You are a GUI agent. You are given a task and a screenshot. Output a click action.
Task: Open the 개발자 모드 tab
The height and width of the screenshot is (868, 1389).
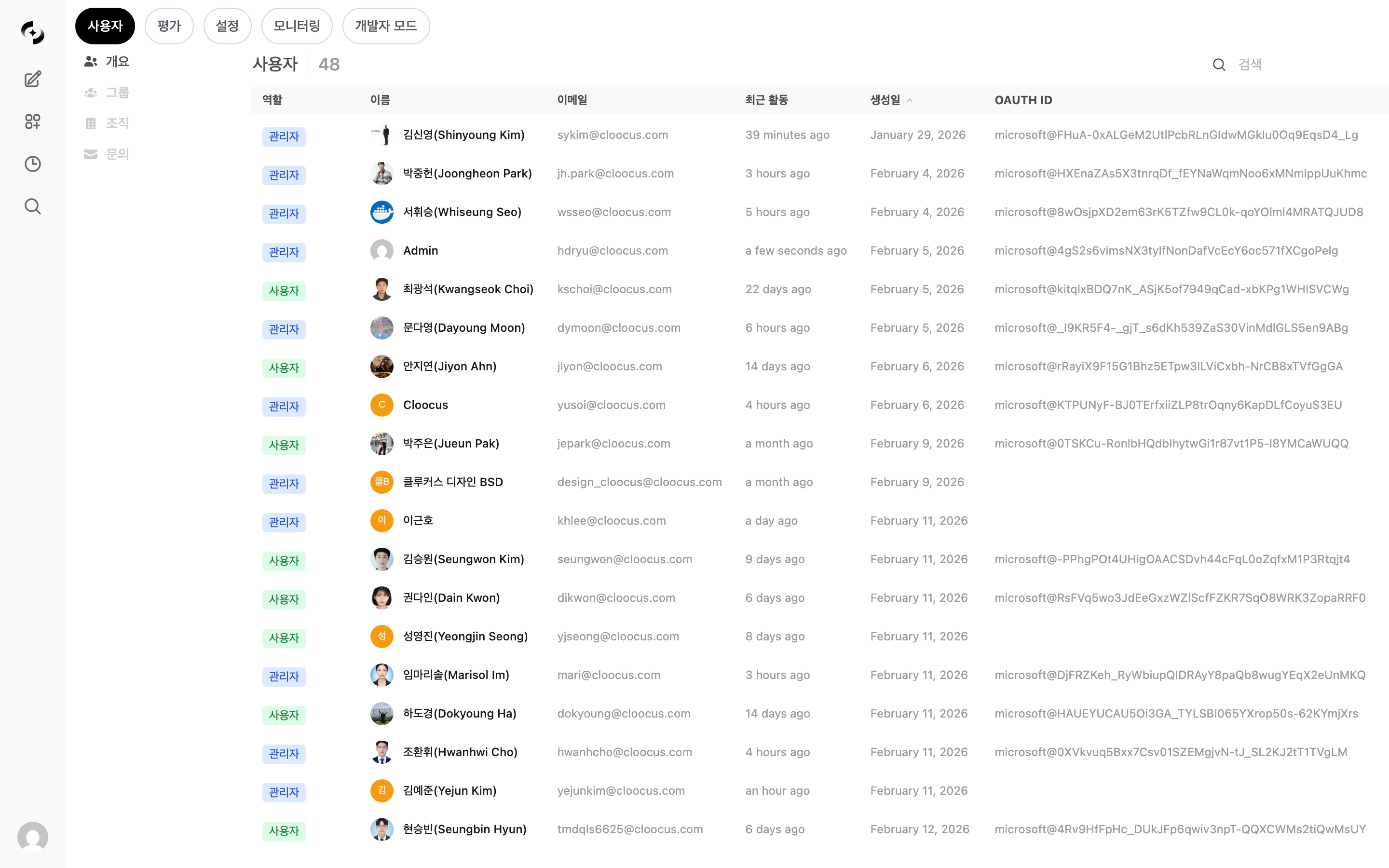click(385, 26)
